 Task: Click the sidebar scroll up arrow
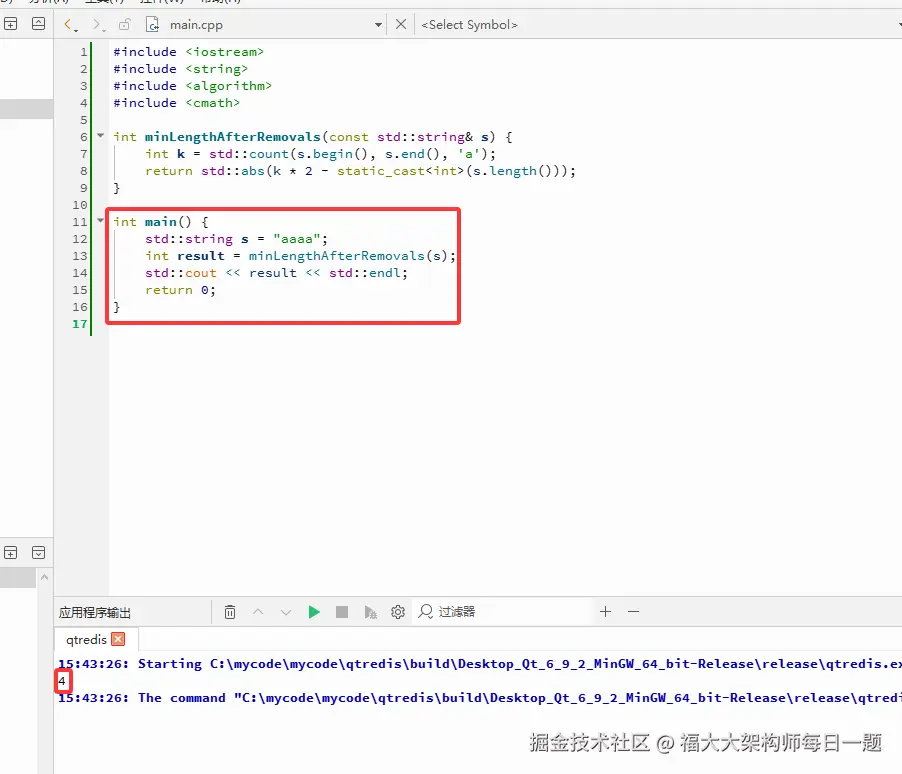44,577
